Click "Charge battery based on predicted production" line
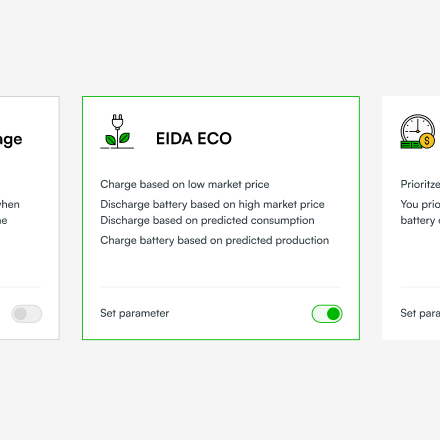The image size is (440, 440). coord(215,240)
